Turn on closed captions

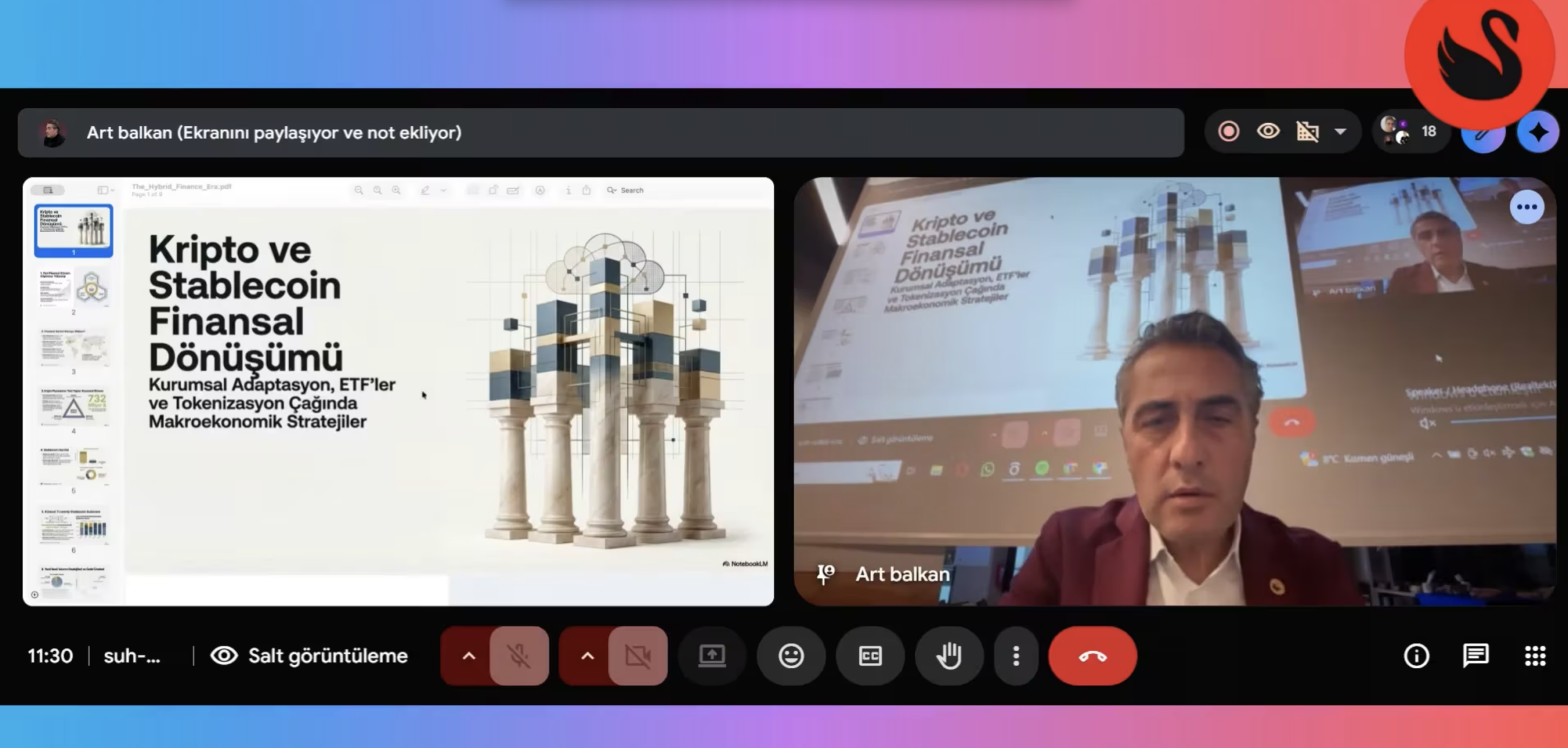pyautogui.click(x=870, y=656)
